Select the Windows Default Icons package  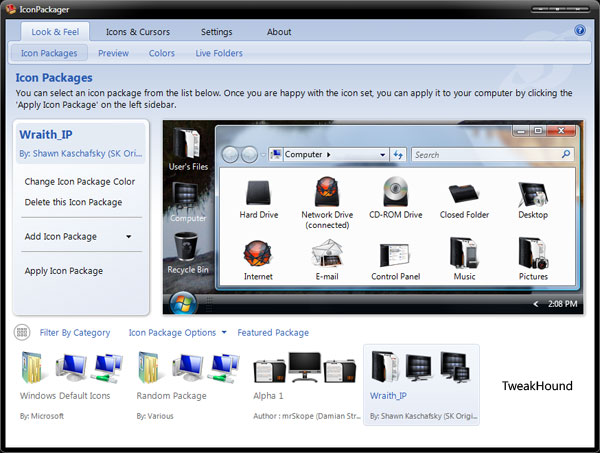(72, 384)
